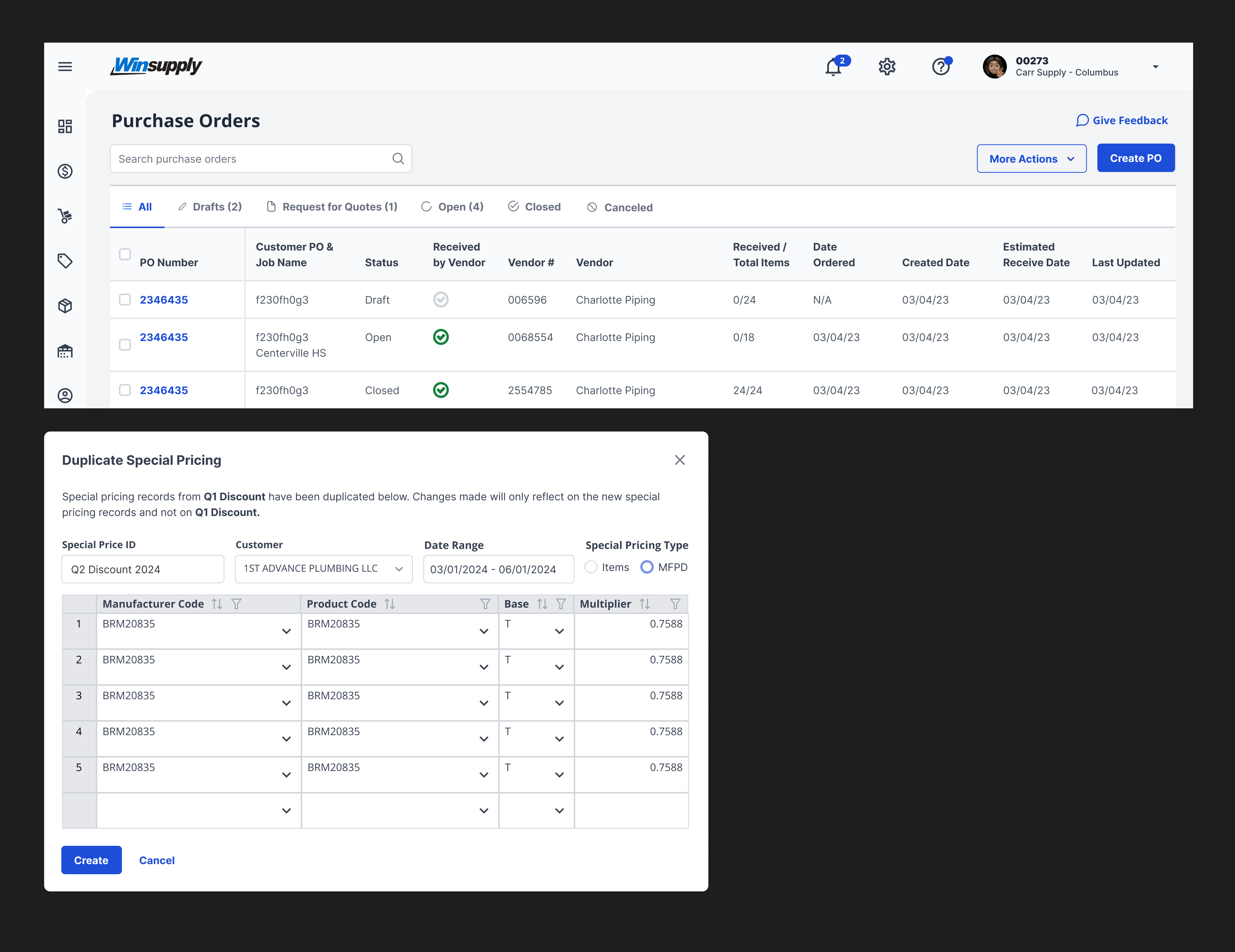Select the Items pricing type radio
1235x952 pixels.
591,567
